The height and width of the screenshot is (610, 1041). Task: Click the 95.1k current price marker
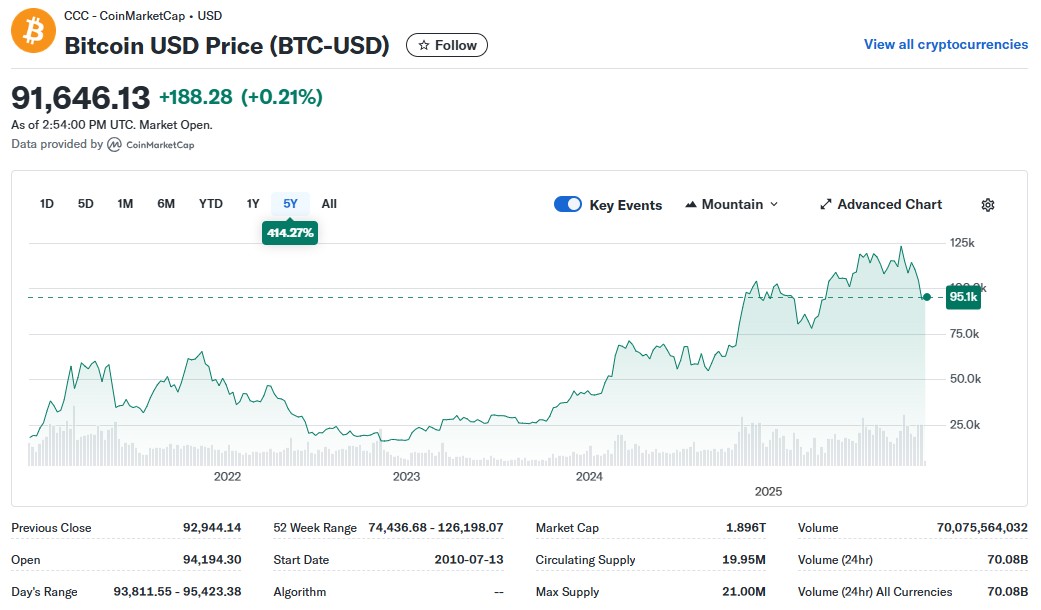pyautogui.click(x=963, y=297)
